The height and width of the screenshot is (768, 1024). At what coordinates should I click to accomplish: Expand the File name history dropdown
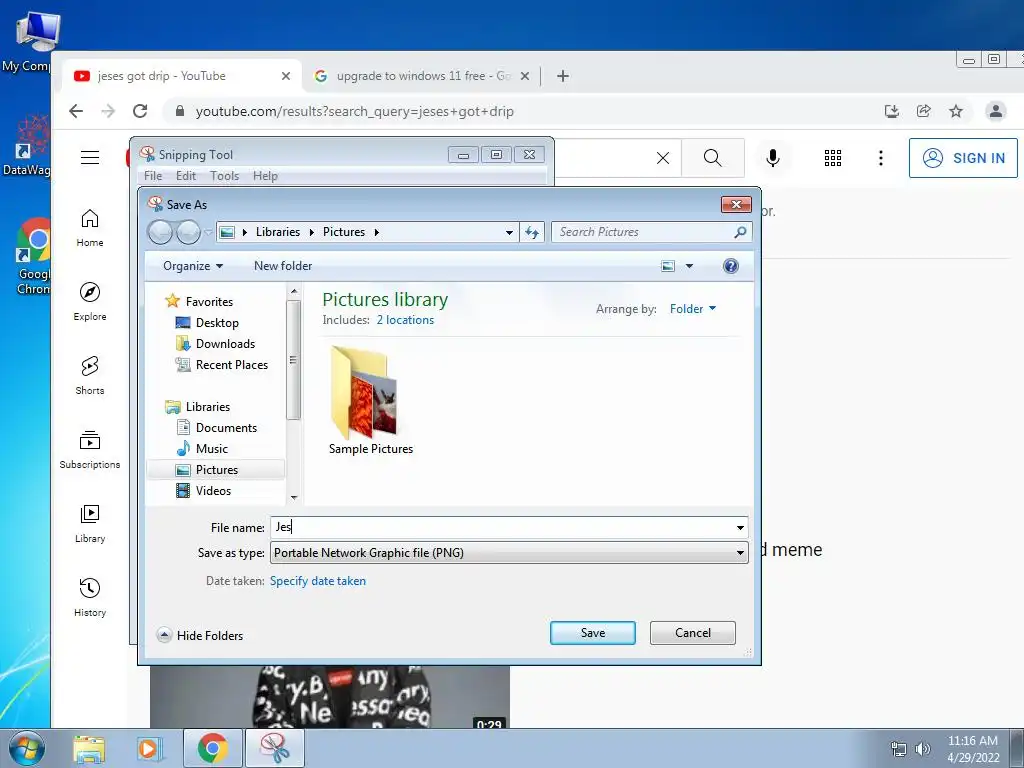point(740,528)
